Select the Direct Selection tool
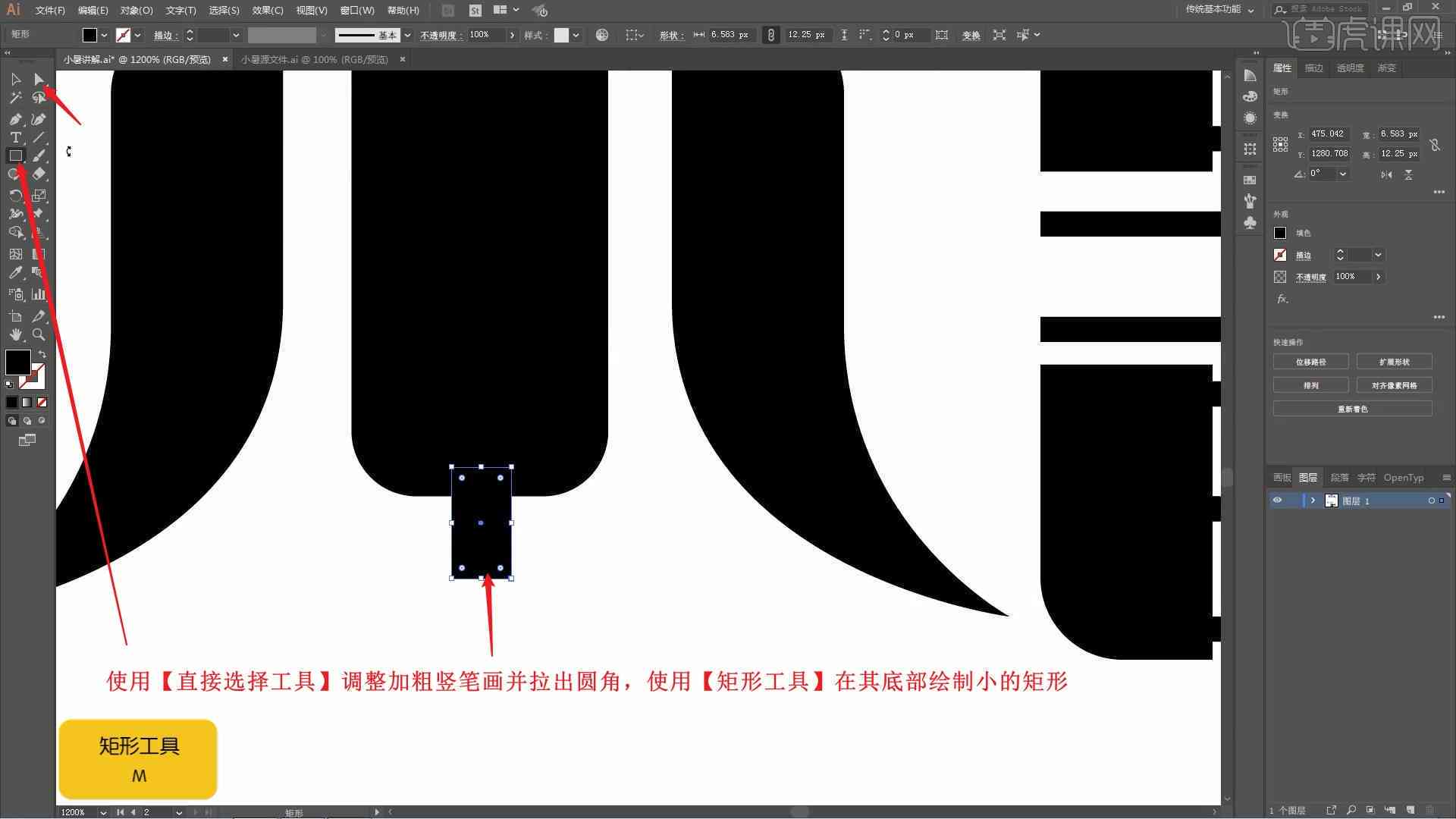The width and height of the screenshot is (1456, 819). click(x=38, y=79)
